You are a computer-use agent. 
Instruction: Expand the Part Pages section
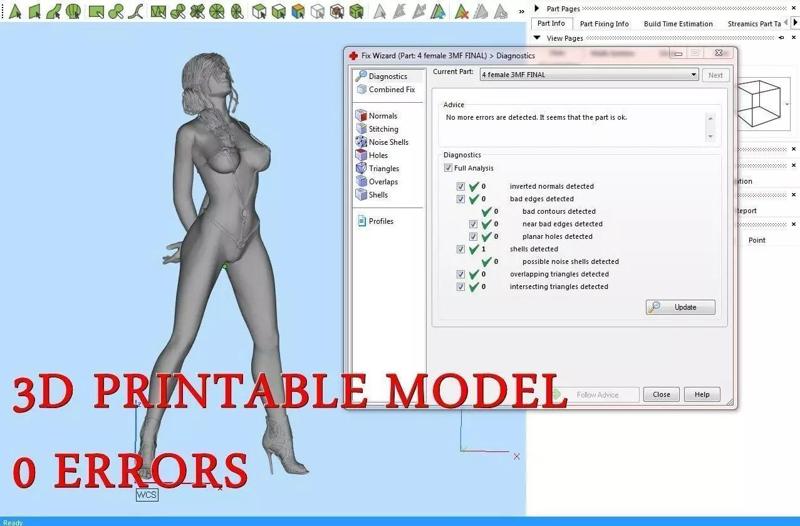click(537, 8)
